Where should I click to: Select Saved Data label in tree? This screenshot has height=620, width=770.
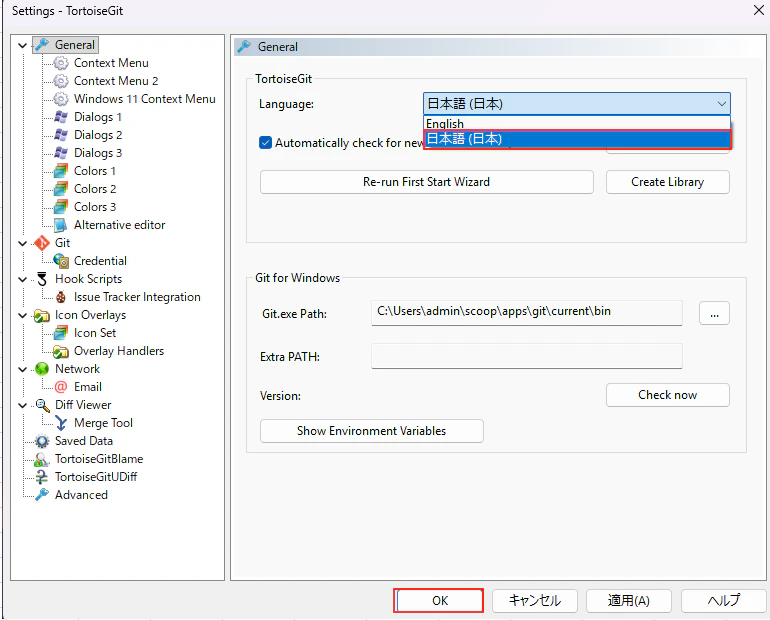click(x=83, y=441)
